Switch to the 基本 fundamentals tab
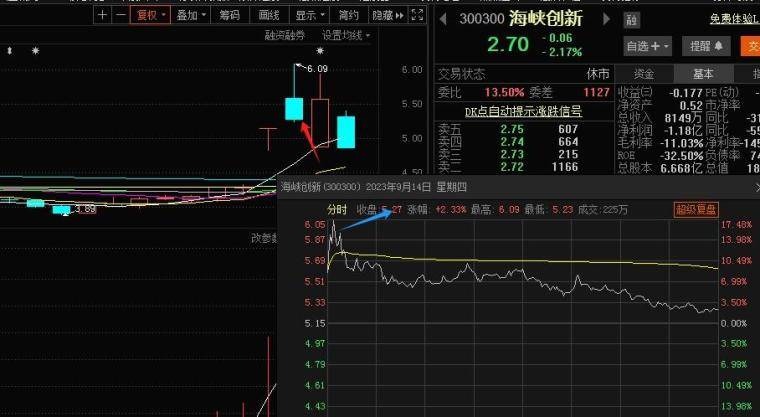760x417 pixels. 703,74
